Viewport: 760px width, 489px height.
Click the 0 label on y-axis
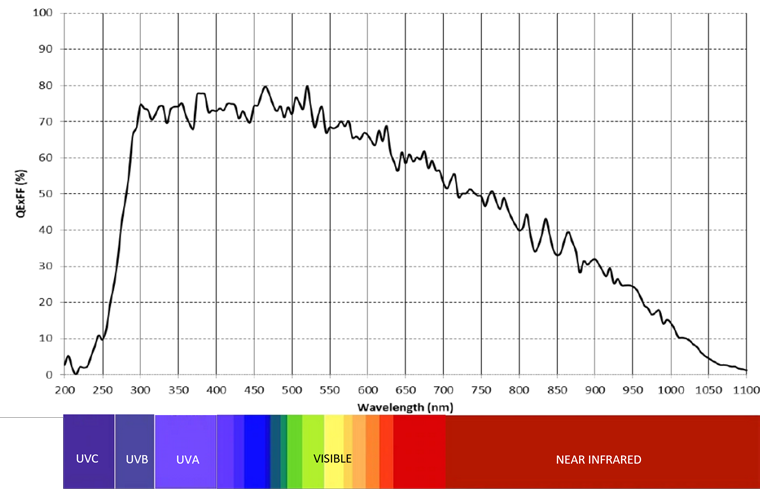47,375
